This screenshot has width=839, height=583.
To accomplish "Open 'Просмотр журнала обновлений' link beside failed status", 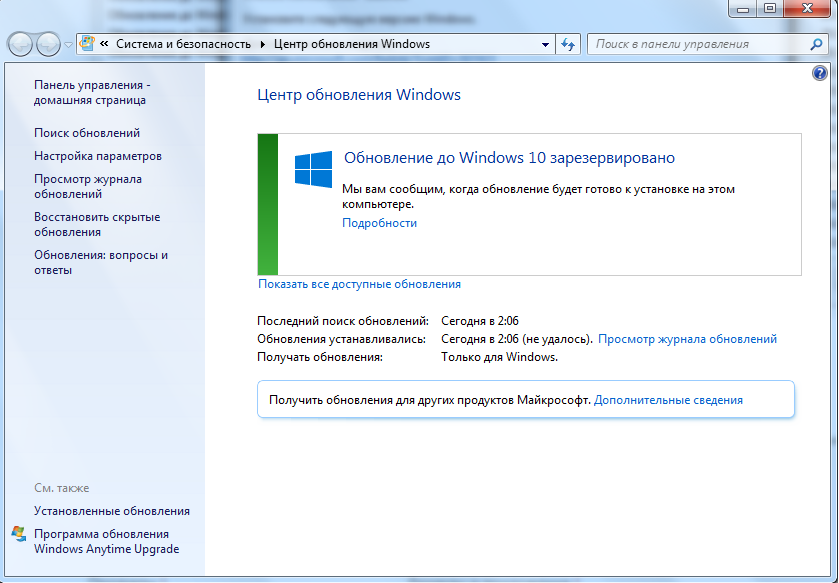I will click(687, 339).
